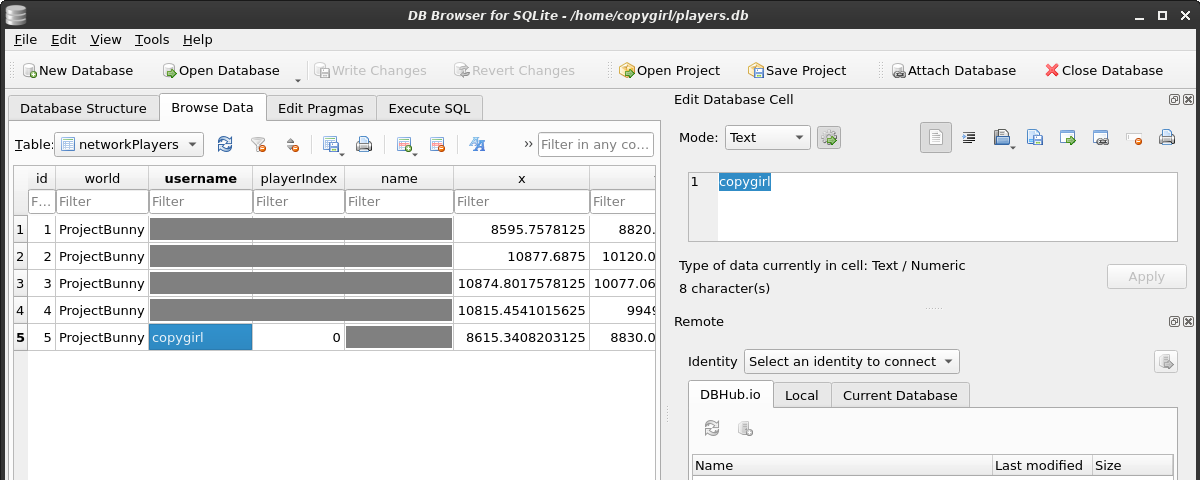This screenshot has width=1200, height=480.
Task: Open the Tools menu
Action: tap(152, 40)
